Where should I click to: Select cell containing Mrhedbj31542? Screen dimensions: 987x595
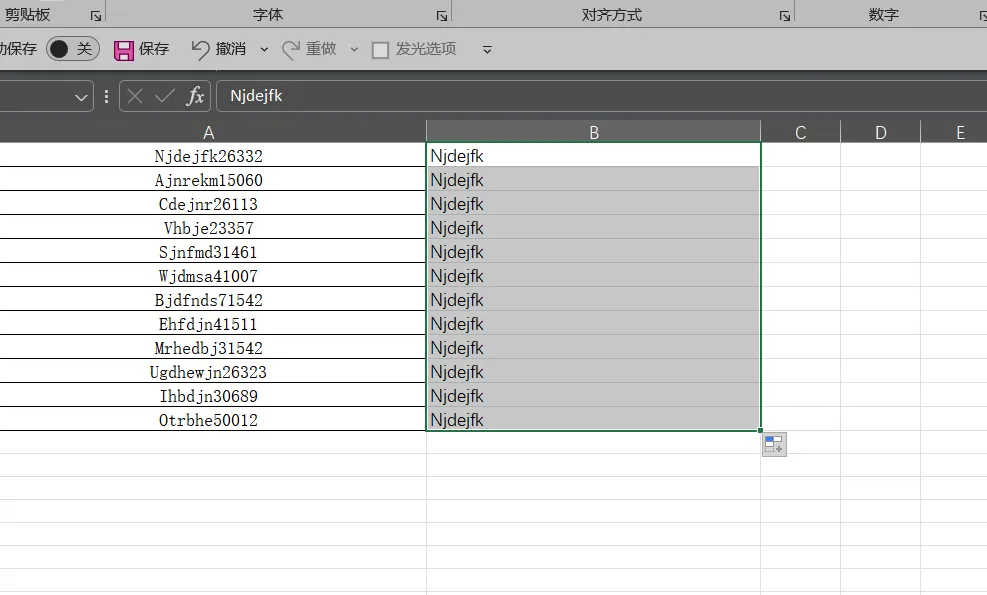pos(213,347)
